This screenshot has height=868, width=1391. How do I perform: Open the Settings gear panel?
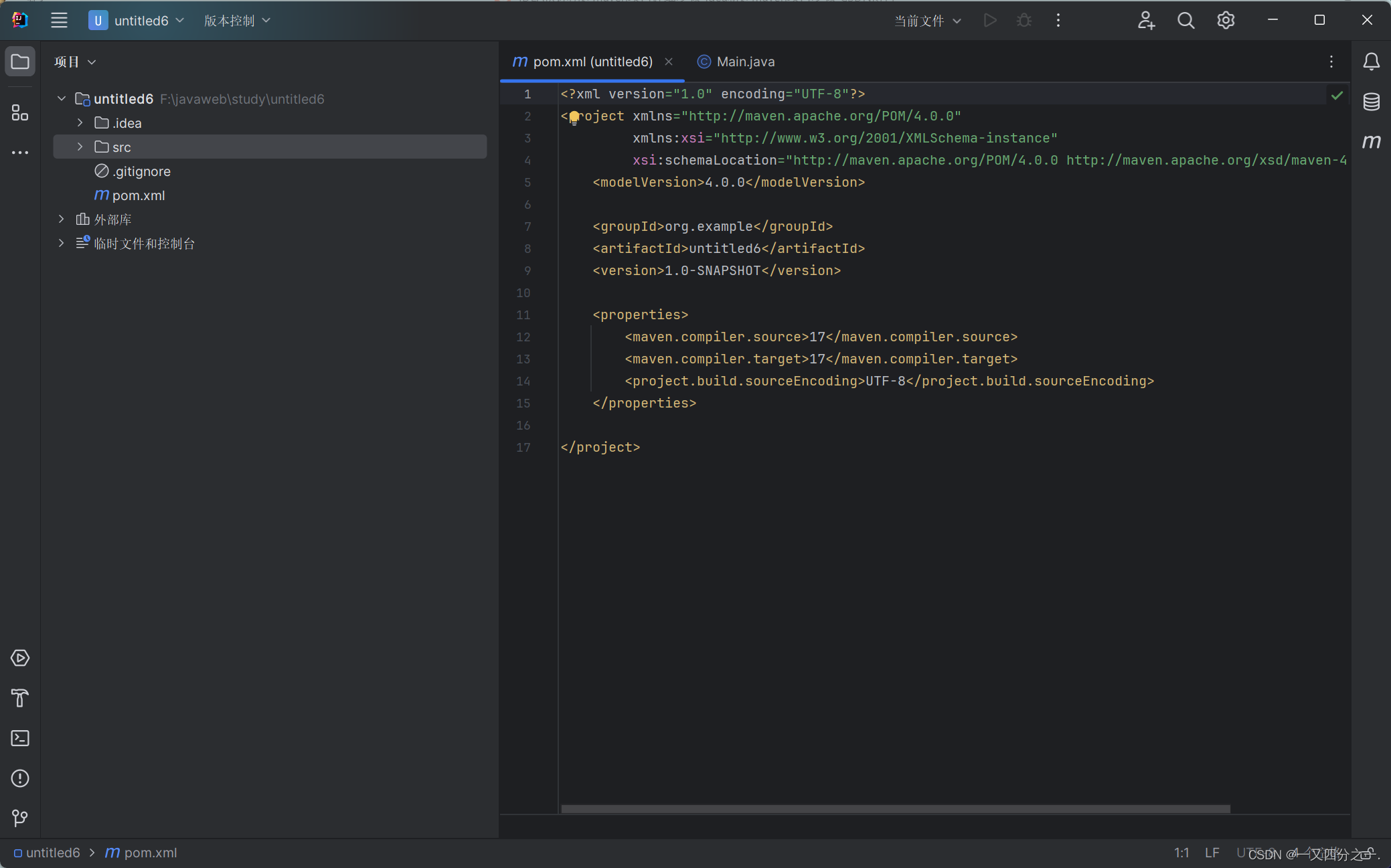coord(1225,20)
